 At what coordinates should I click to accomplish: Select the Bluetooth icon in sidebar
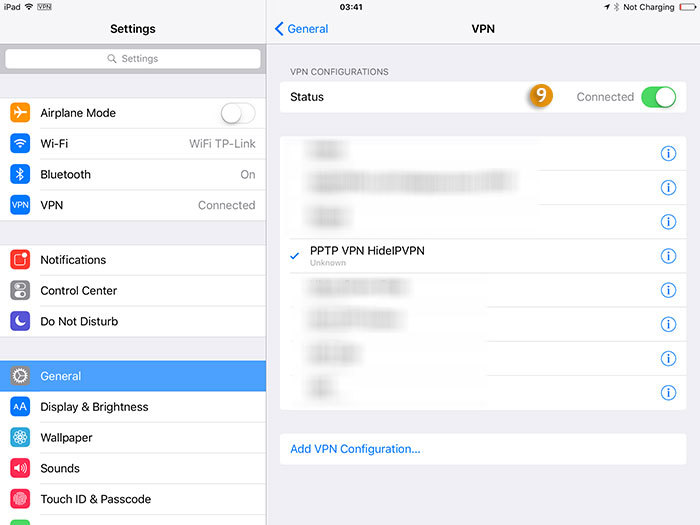point(20,174)
